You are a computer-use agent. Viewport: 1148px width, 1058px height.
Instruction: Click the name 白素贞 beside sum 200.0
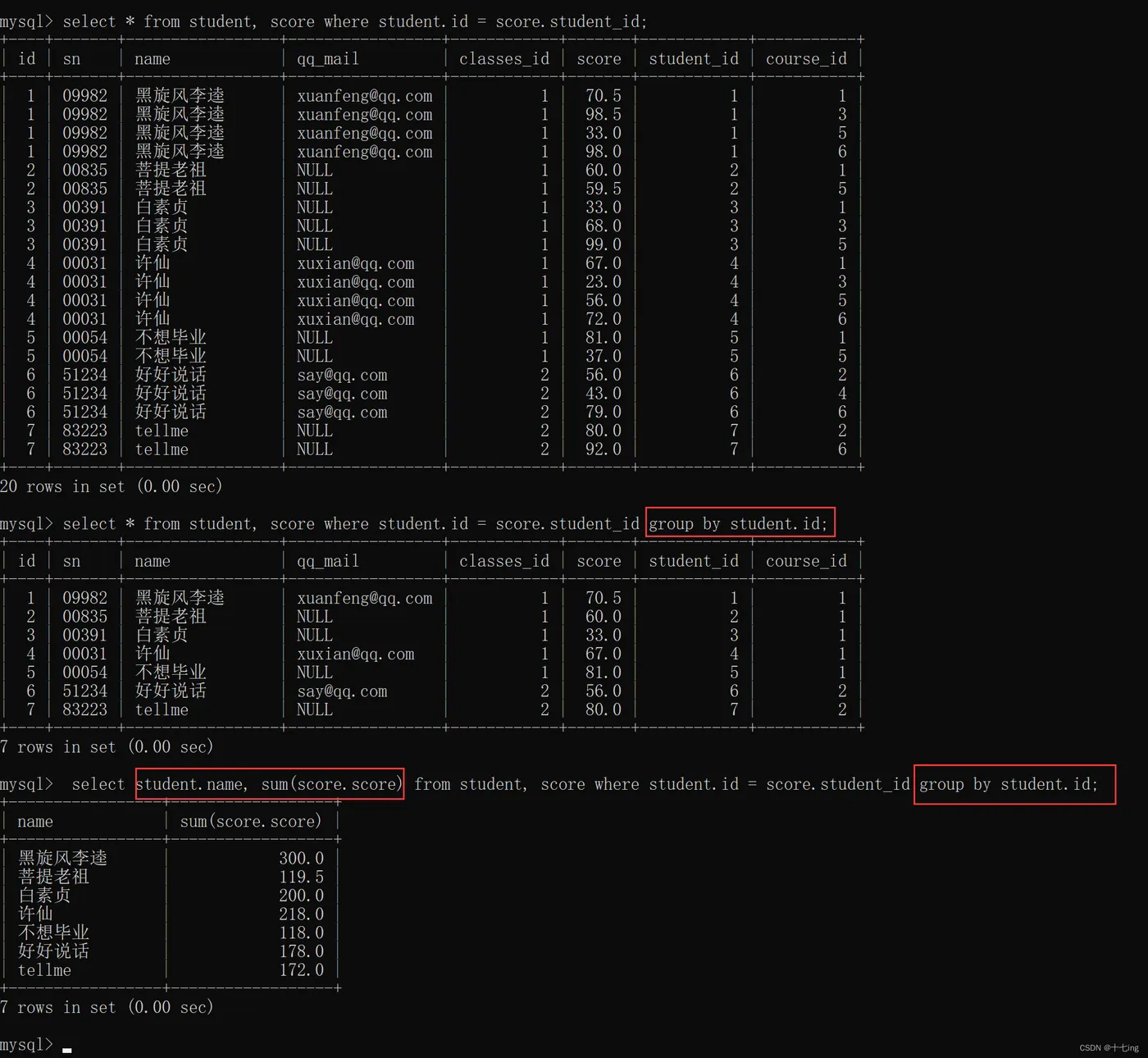[44, 896]
